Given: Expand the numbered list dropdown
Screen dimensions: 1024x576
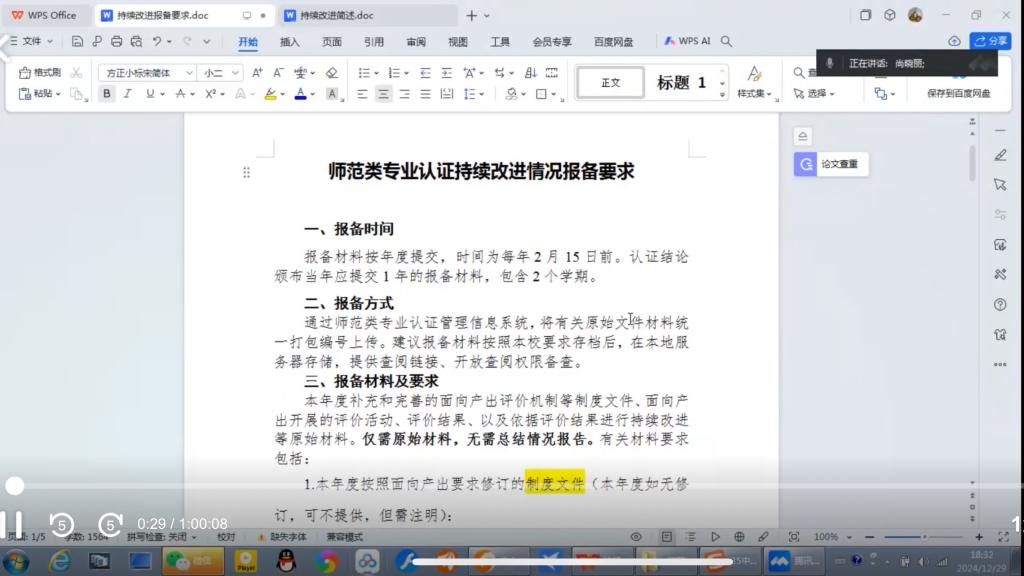Looking at the screenshot, I should click(x=406, y=73).
